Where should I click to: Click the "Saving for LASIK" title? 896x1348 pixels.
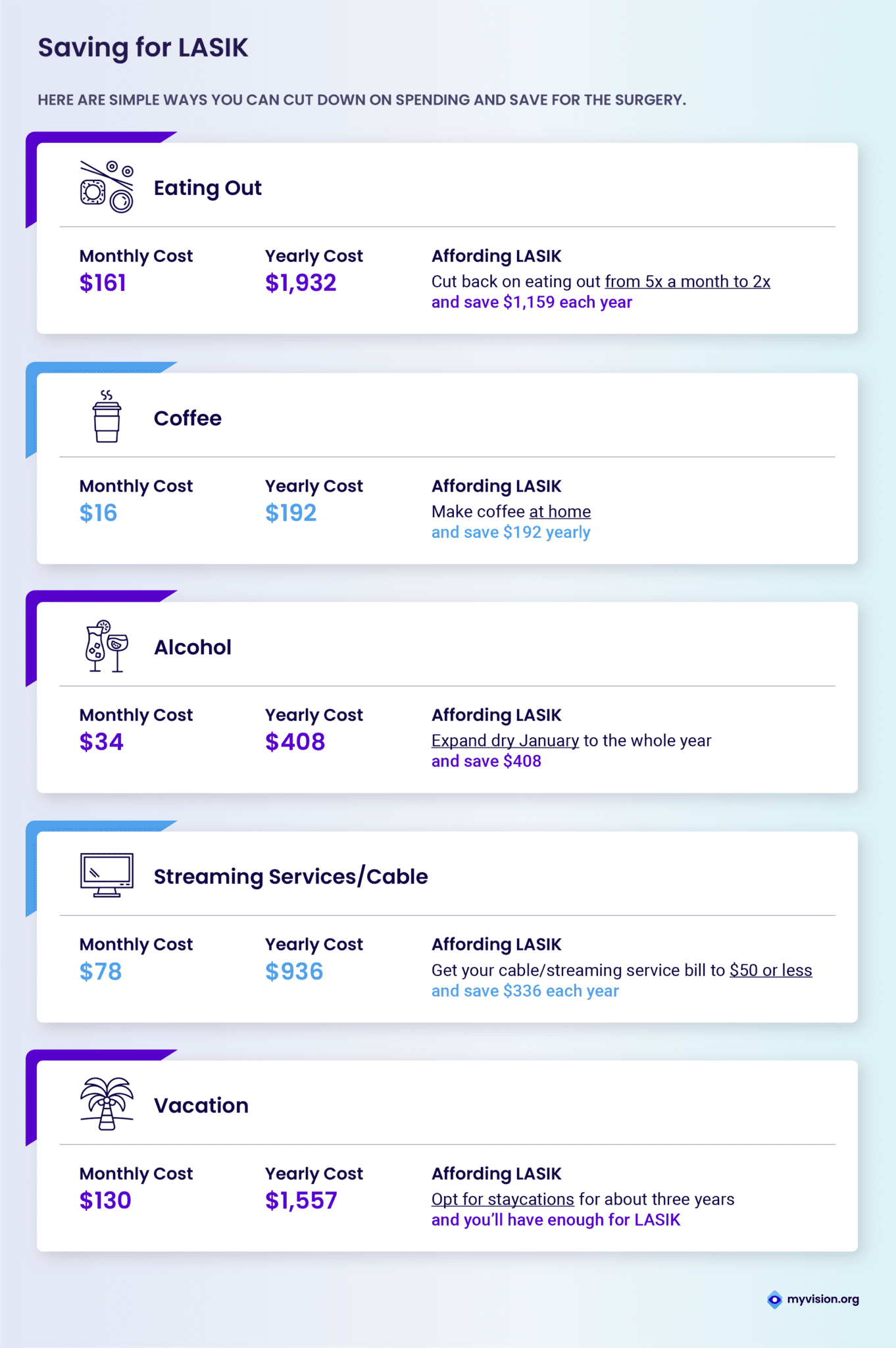(x=143, y=47)
